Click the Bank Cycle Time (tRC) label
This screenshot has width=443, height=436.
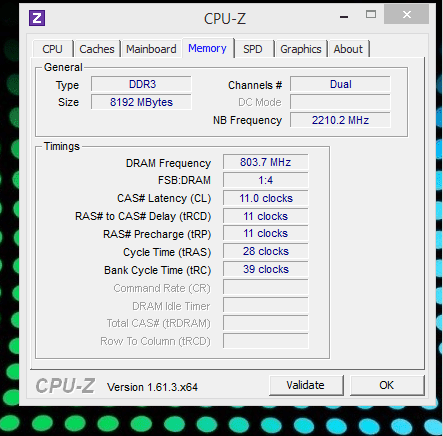click(x=158, y=270)
